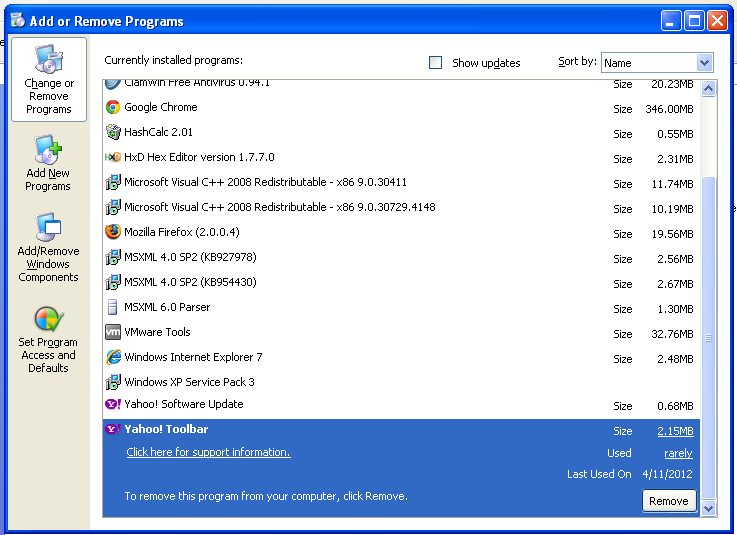The height and width of the screenshot is (535, 737).
Task: Click the HxD Hex Editor icon
Action: (113, 157)
